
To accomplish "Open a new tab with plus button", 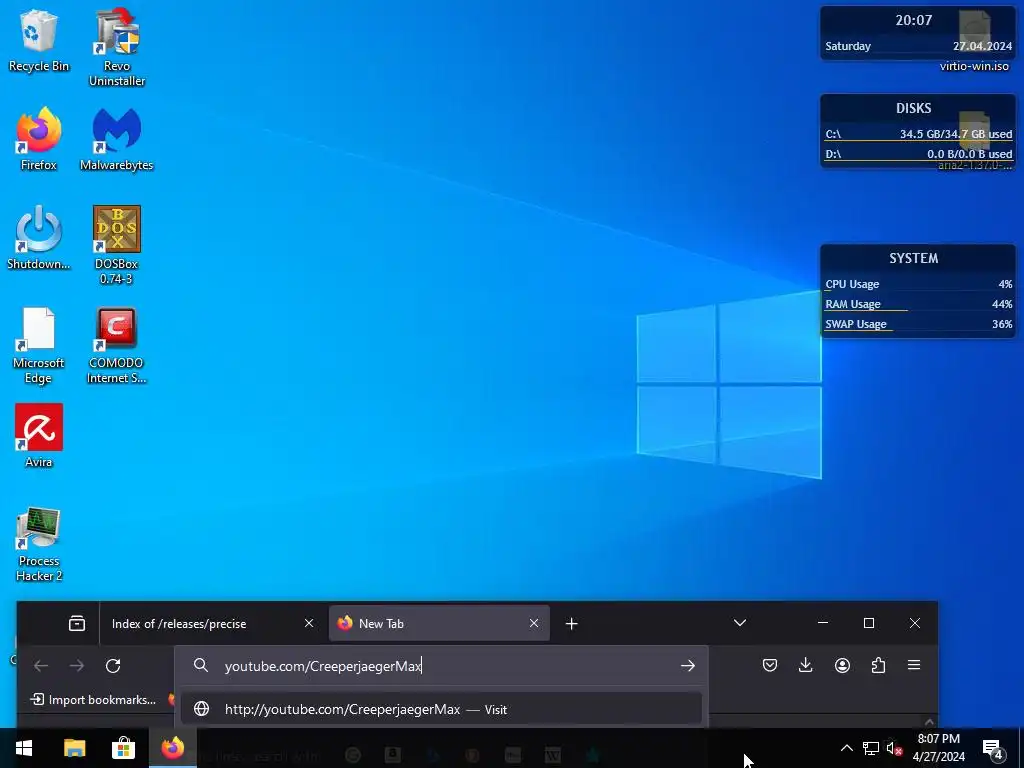I will pyautogui.click(x=571, y=624).
